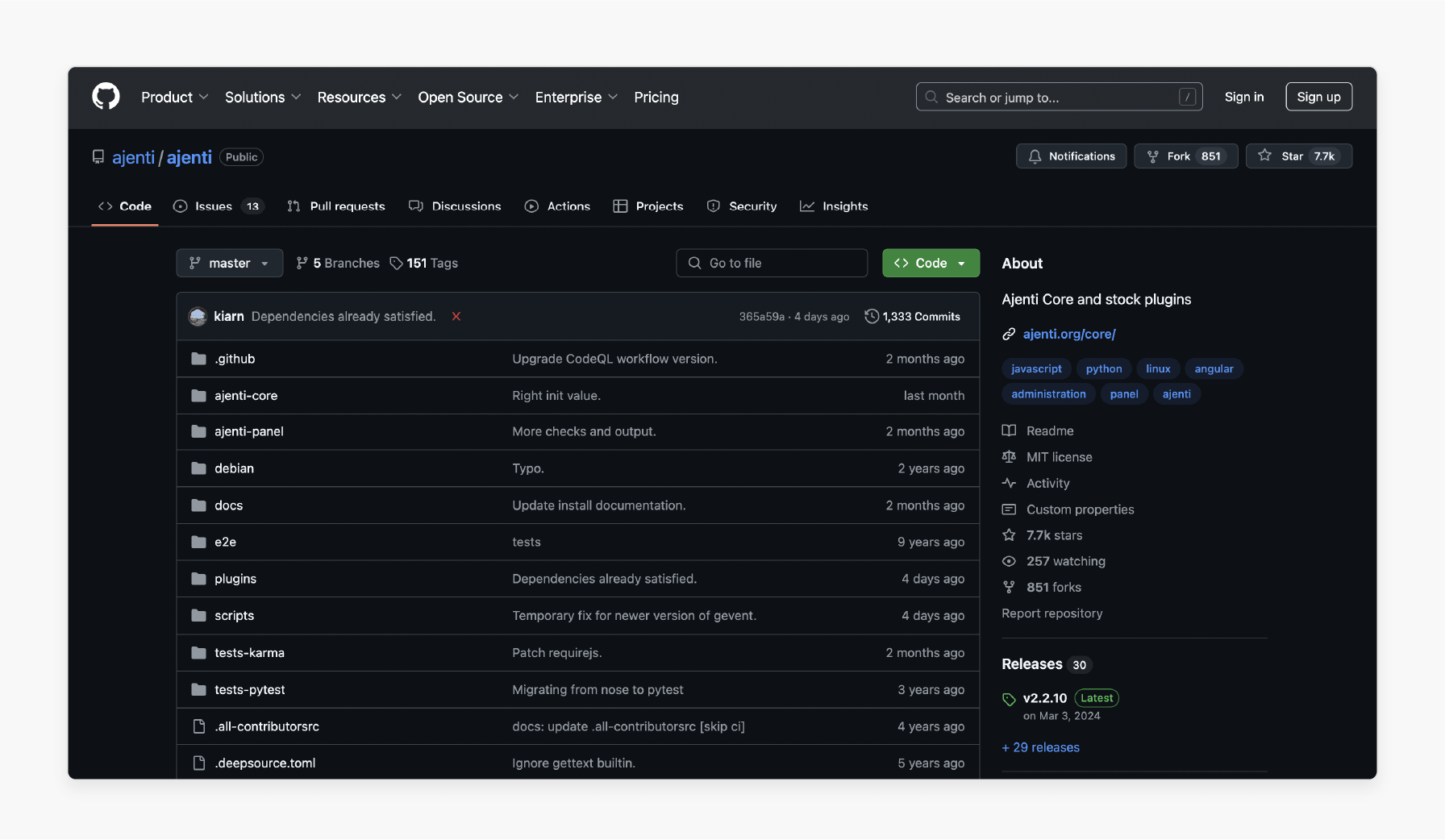Focus the Go to file field

772,264
